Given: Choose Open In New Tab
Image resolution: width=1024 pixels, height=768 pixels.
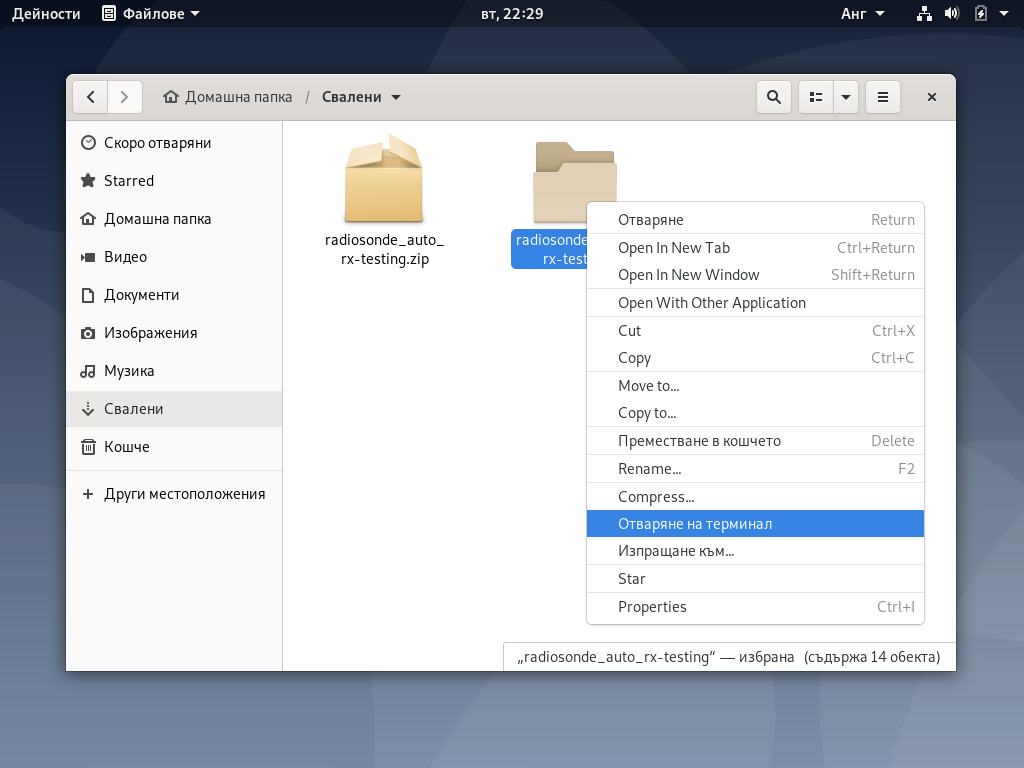Looking at the screenshot, I should click(756, 248).
